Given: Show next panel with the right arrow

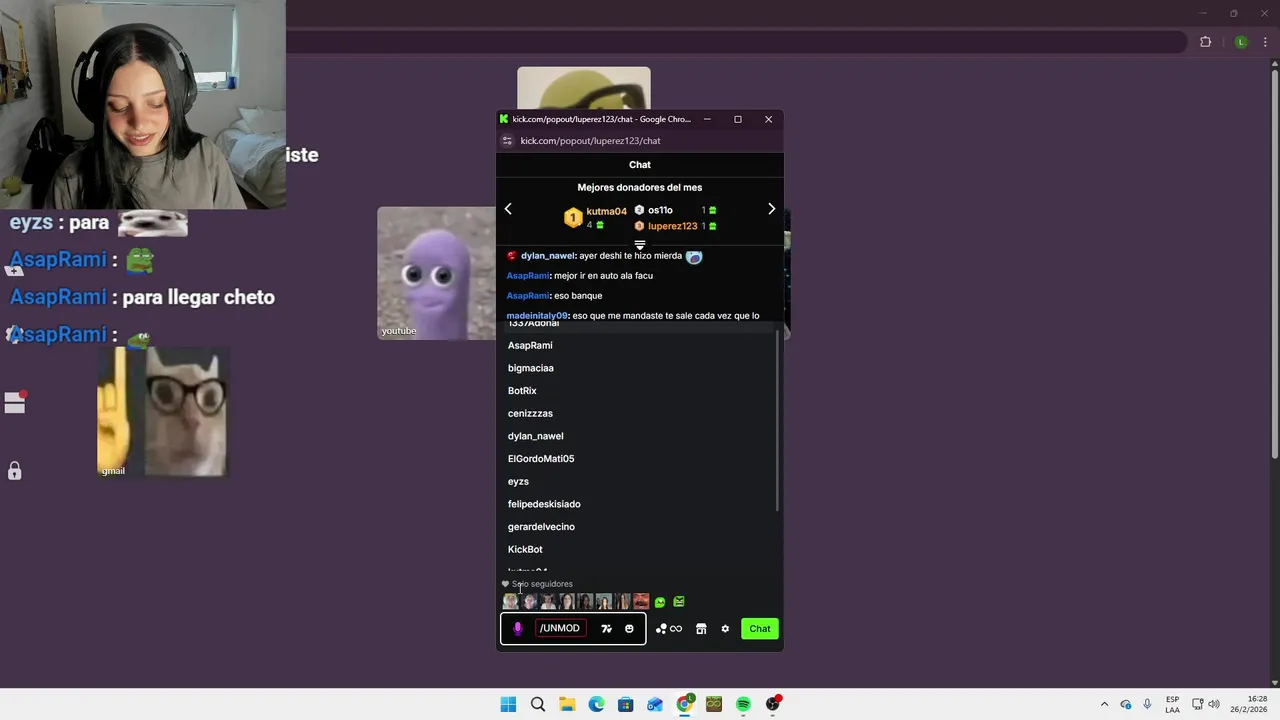Looking at the screenshot, I should coord(771,209).
